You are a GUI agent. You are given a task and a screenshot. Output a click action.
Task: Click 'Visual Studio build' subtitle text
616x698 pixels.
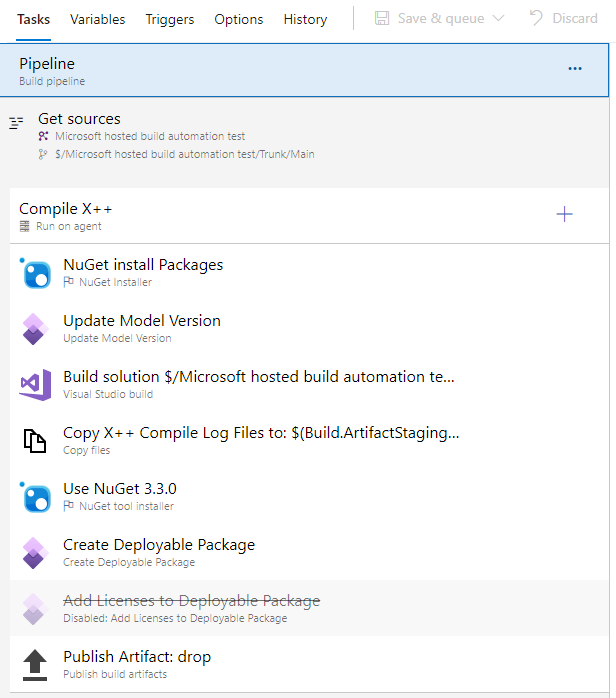click(x=108, y=394)
